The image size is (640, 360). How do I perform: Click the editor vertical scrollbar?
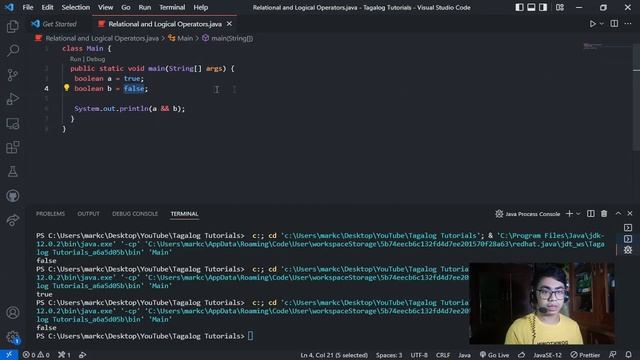[636, 96]
